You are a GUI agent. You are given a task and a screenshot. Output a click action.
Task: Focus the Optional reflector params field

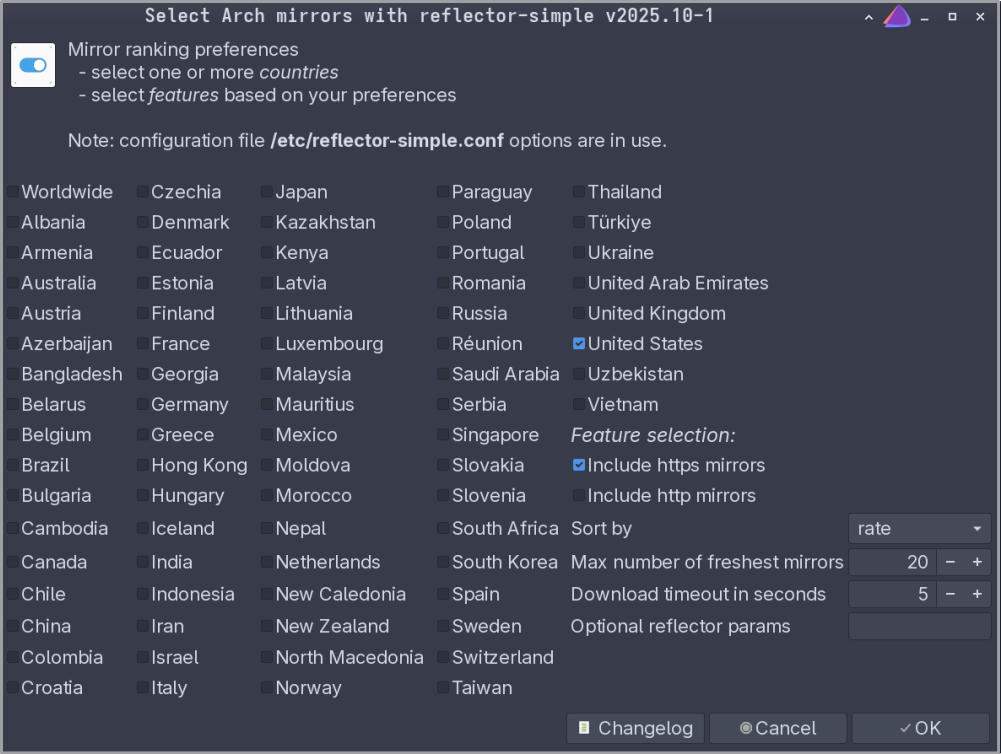[919, 626]
